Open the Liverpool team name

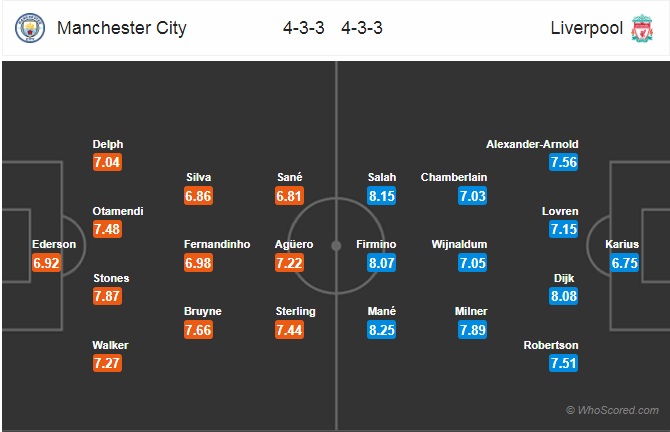(x=587, y=28)
